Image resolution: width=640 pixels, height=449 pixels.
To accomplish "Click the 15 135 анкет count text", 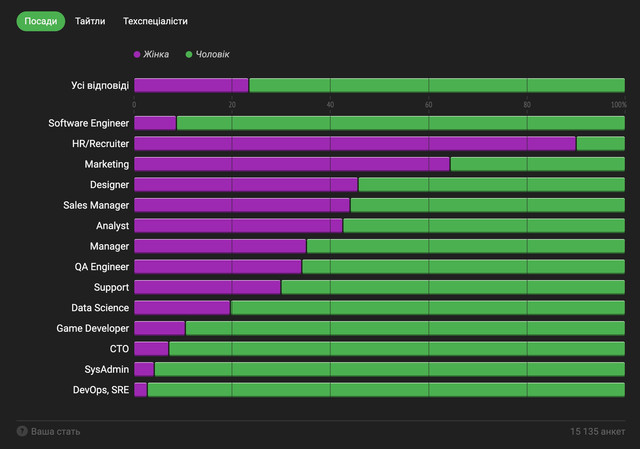I will tap(597, 431).
